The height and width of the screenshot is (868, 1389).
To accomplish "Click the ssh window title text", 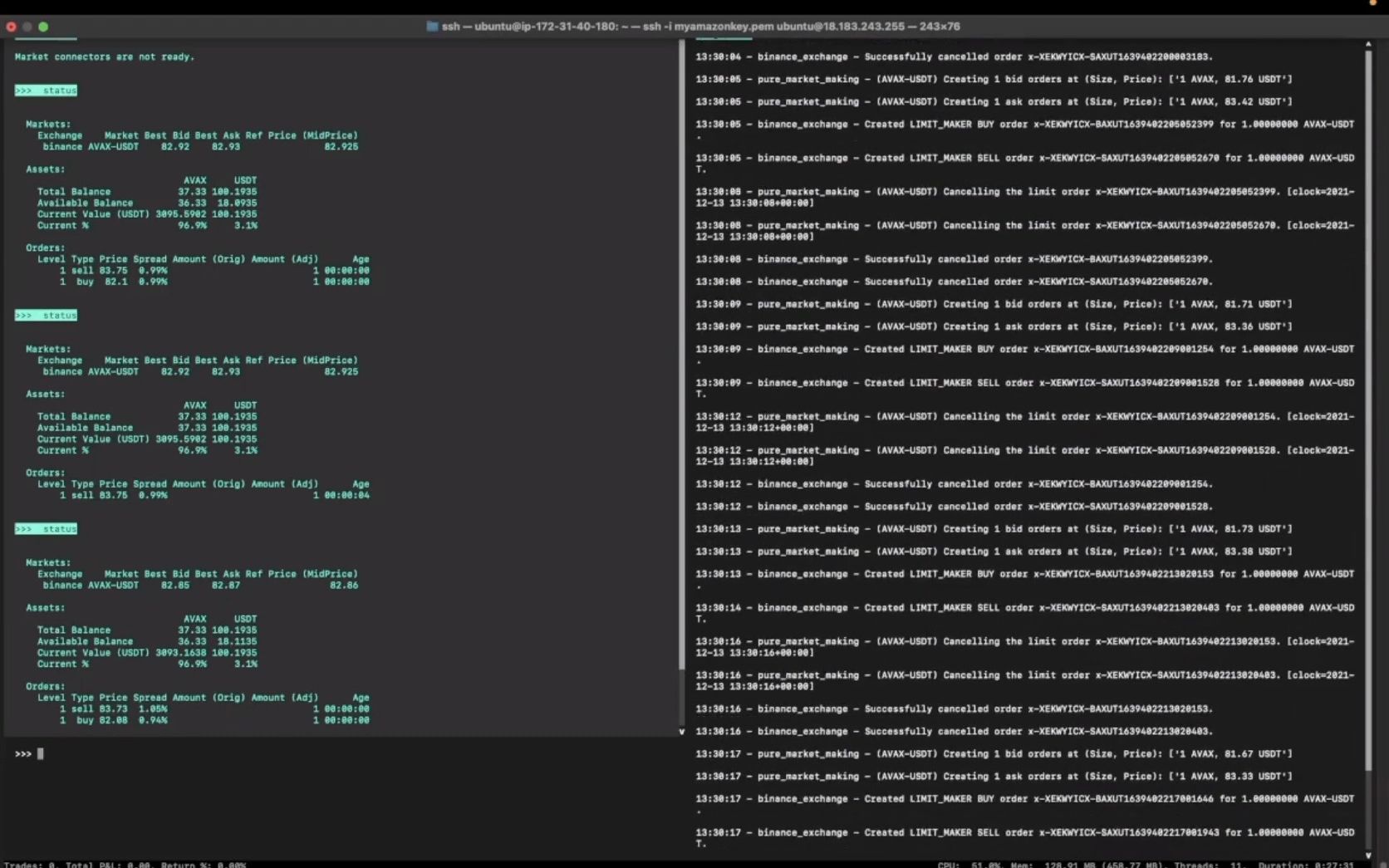I will click(700, 27).
